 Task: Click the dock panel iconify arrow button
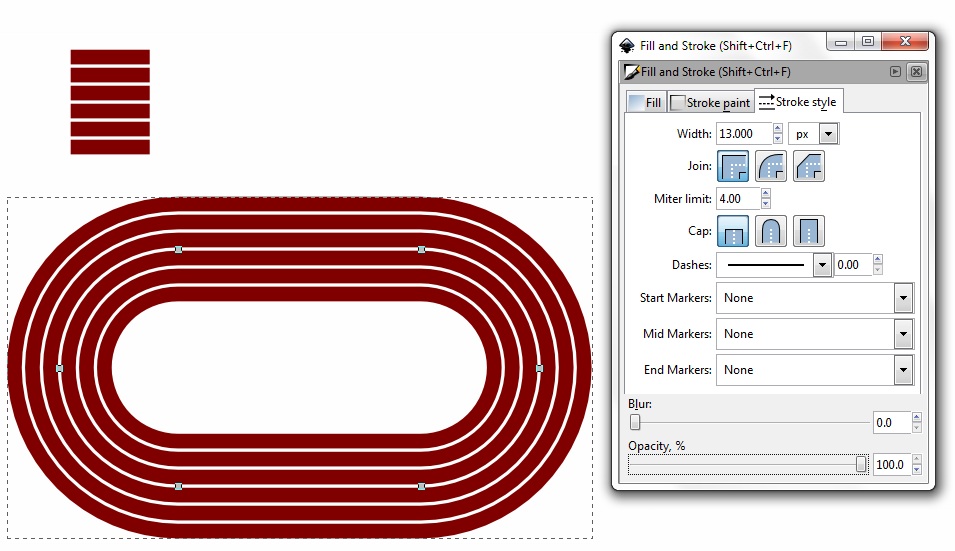pos(895,71)
